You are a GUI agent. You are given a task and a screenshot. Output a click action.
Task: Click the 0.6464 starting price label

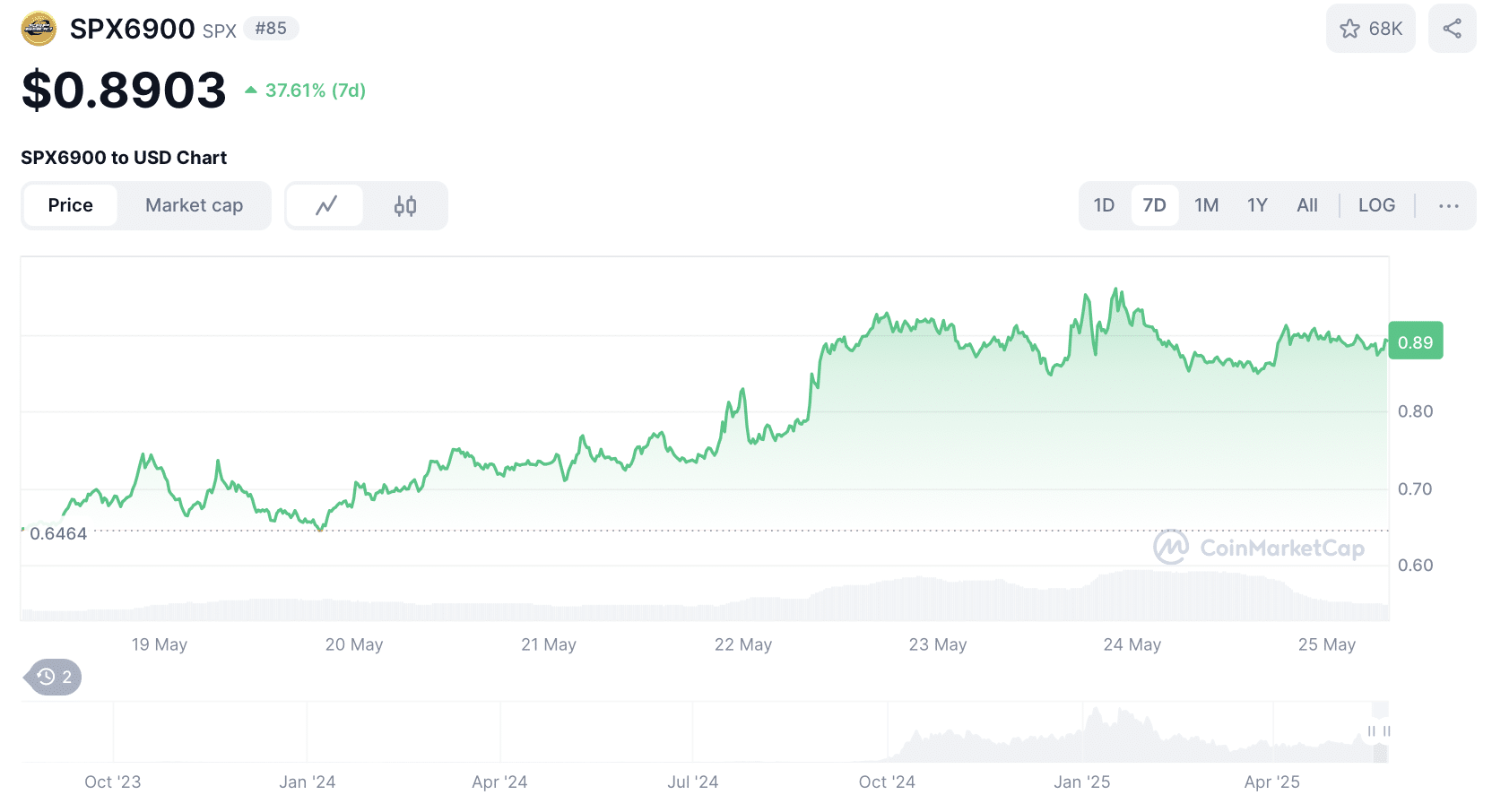tap(58, 533)
